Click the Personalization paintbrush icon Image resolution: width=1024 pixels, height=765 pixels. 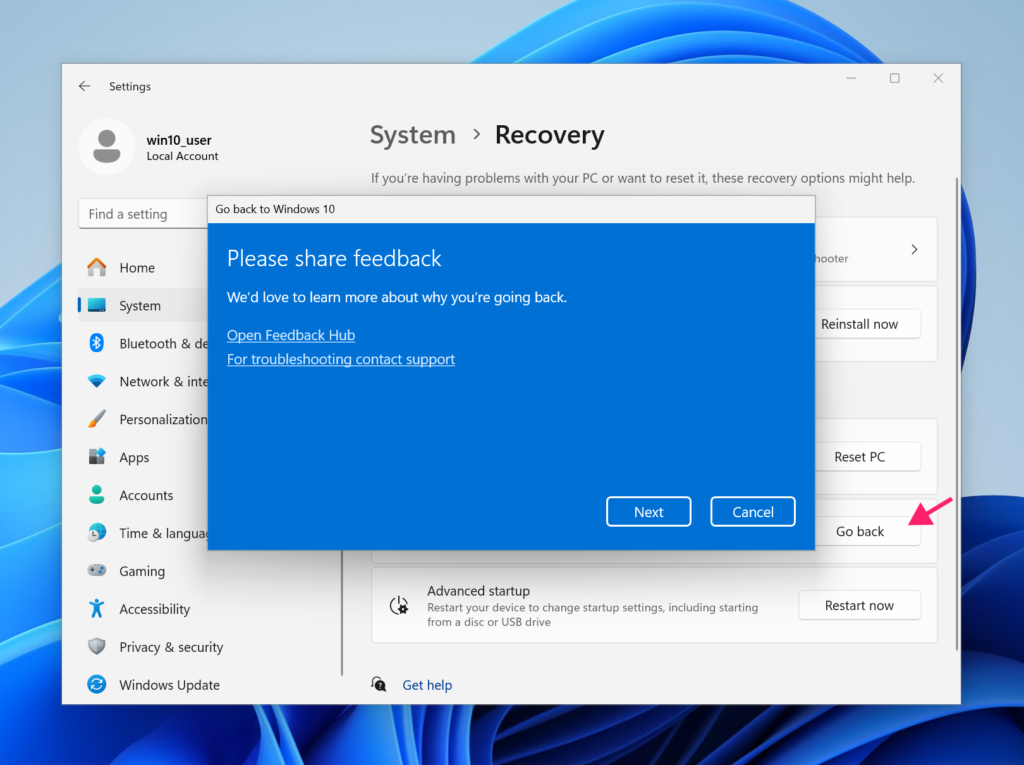tap(97, 419)
